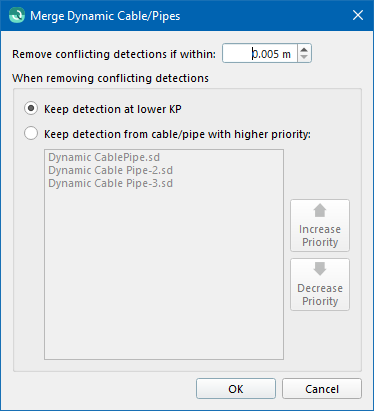374x411 pixels.
Task: Click 'Remove conflicting detections if within' label
Action: pos(114,54)
